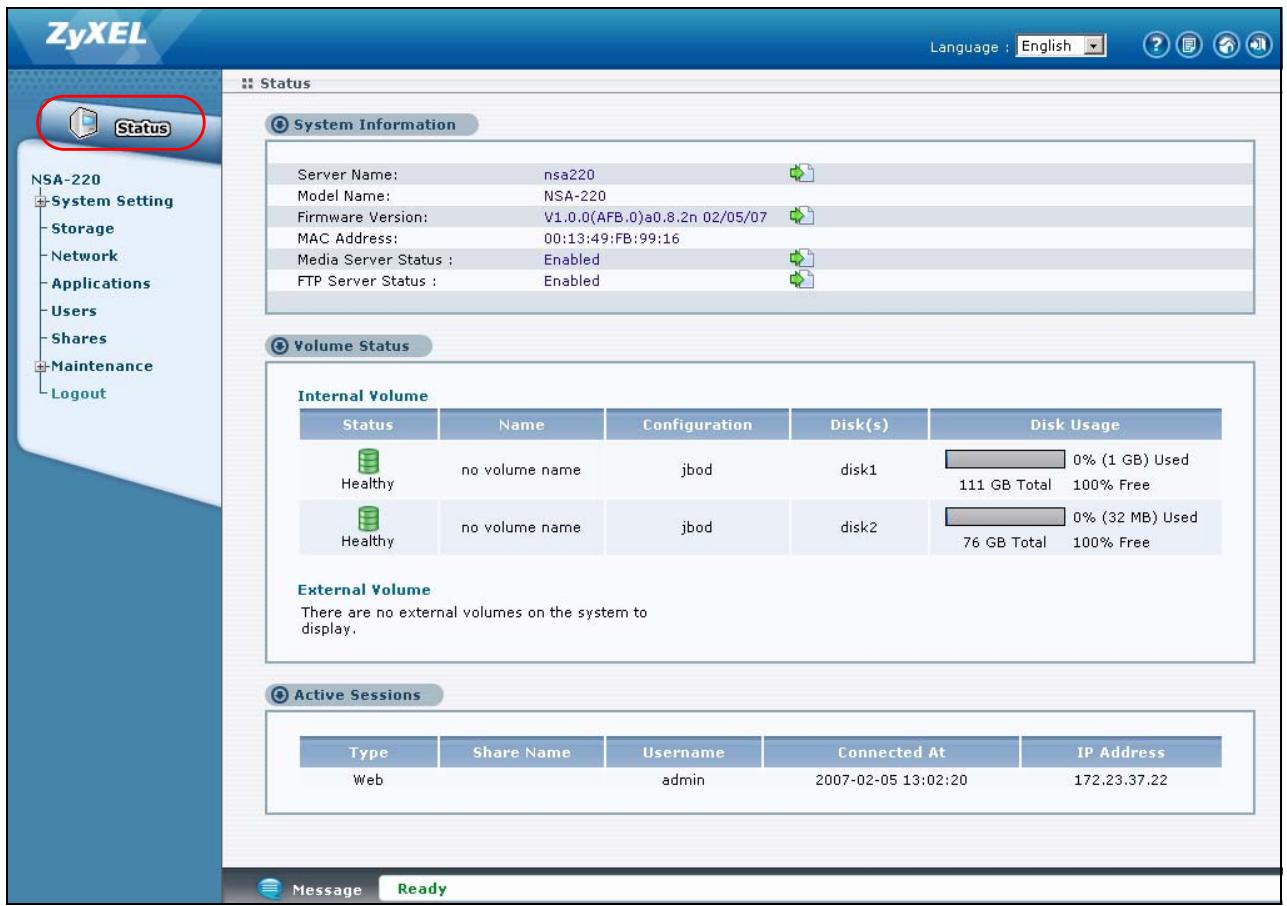Click Logout in the sidebar tree
Image resolution: width=1287 pixels, height=906 pixels.
(79, 393)
